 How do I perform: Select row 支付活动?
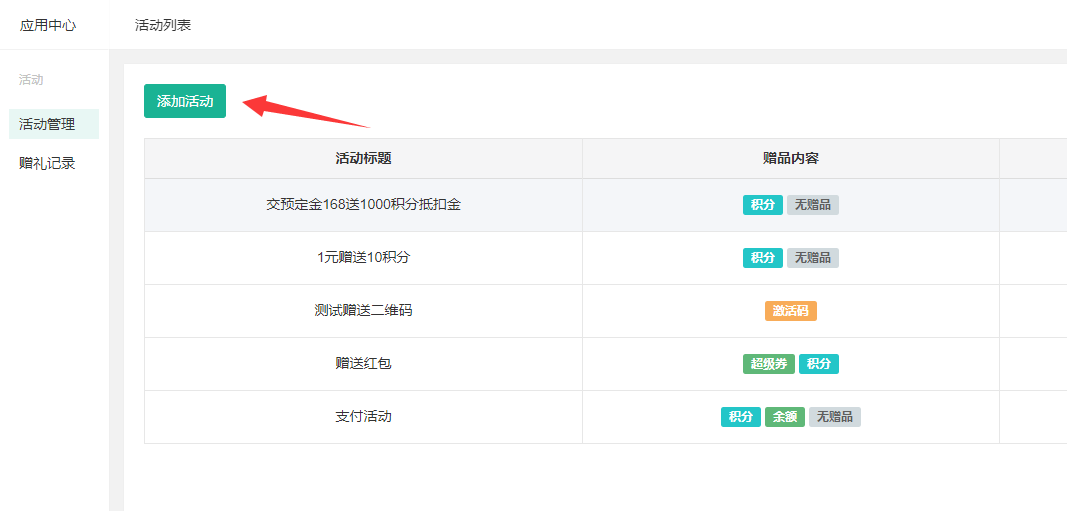(606, 417)
